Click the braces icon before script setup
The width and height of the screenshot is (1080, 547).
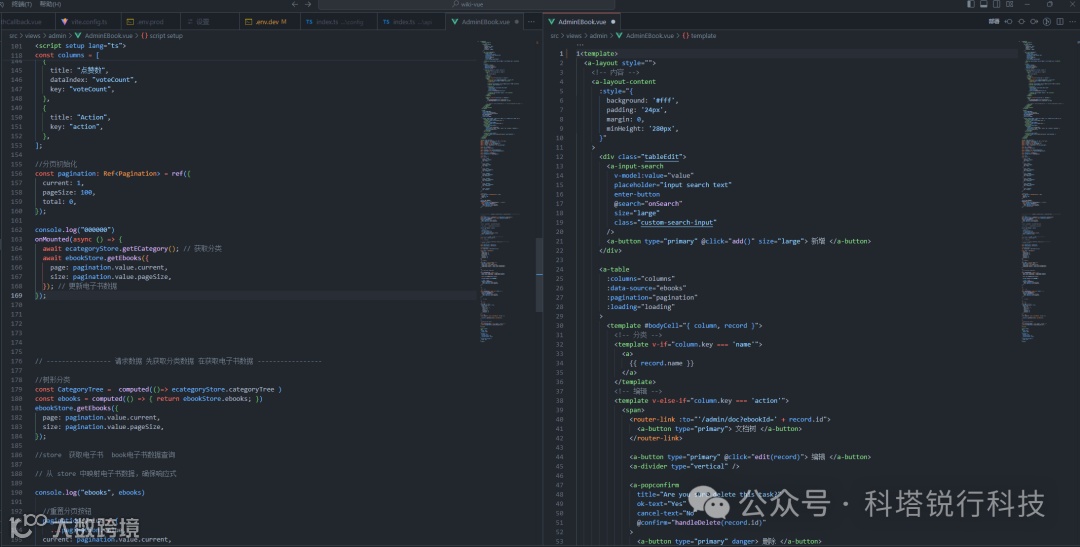pyautogui.click(x=145, y=35)
